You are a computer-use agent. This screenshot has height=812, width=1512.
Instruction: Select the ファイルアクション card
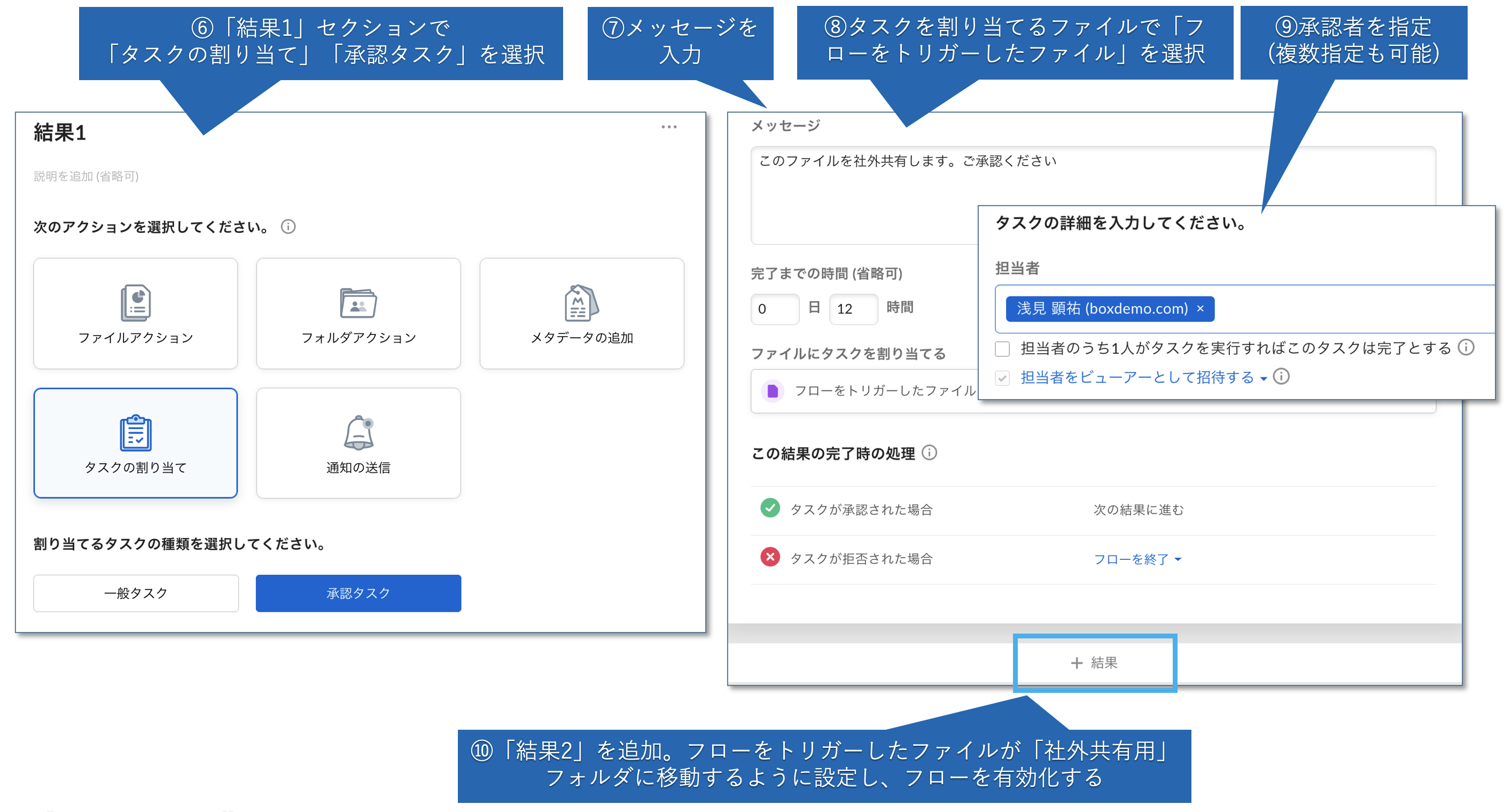click(136, 313)
